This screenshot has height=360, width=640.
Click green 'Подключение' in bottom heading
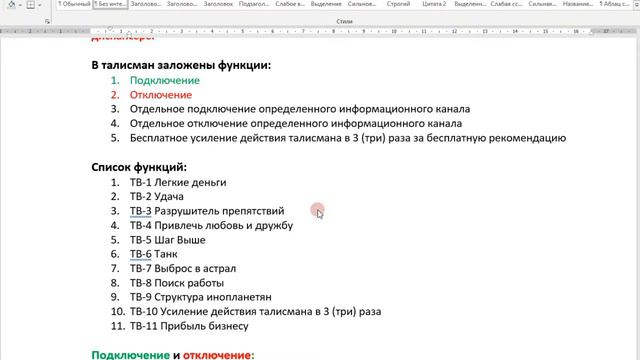pyautogui.click(x=131, y=355)
